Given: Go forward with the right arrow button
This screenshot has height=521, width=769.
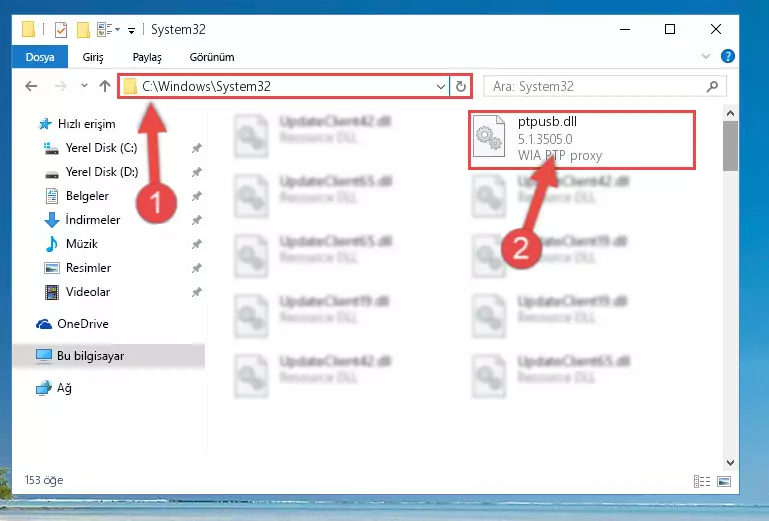Looking at the screenshot, I should (60, 86).
